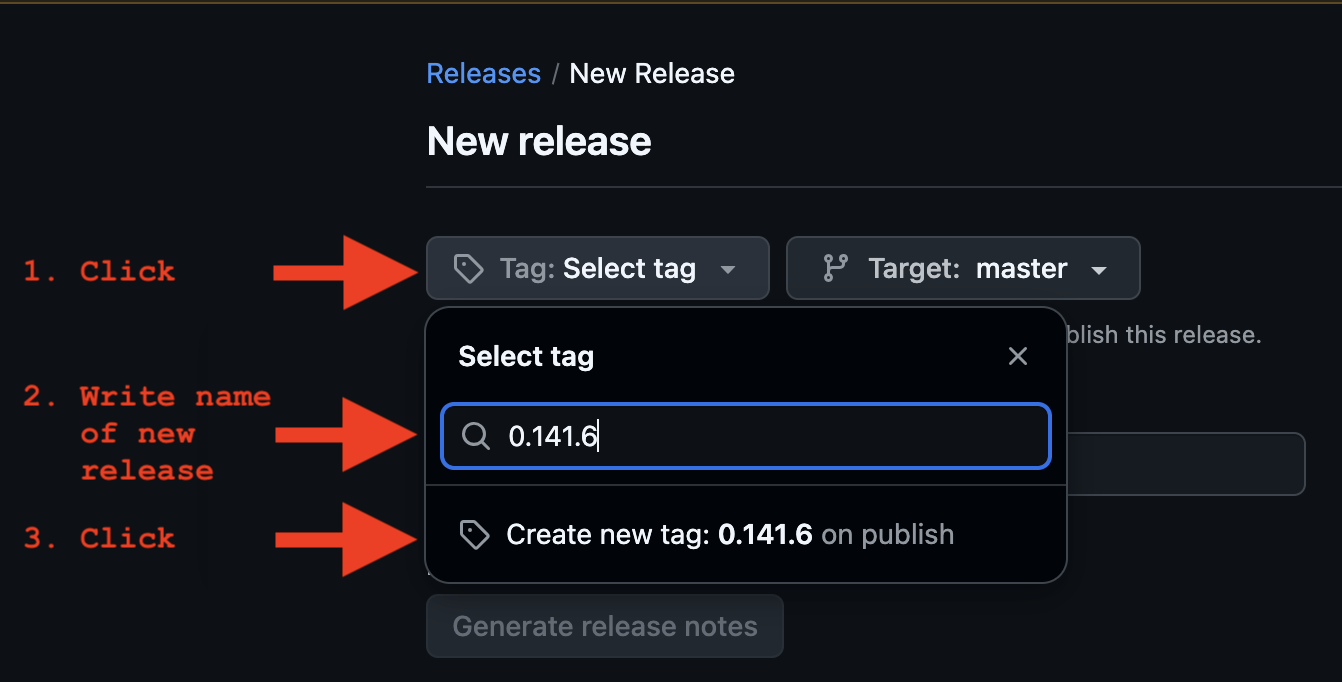Screen dimensions: 1342x682
Task: Open the Target: master branch dropdown
Action: tap(962, 268)
